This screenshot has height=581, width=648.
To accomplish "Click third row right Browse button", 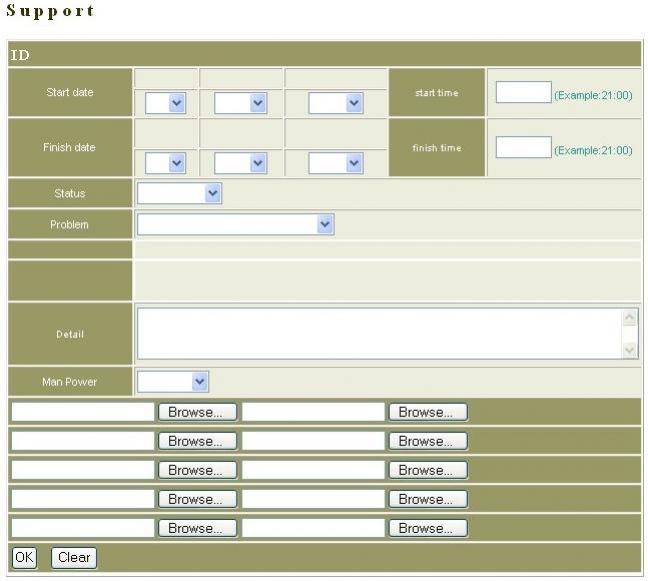I will 428,470.
